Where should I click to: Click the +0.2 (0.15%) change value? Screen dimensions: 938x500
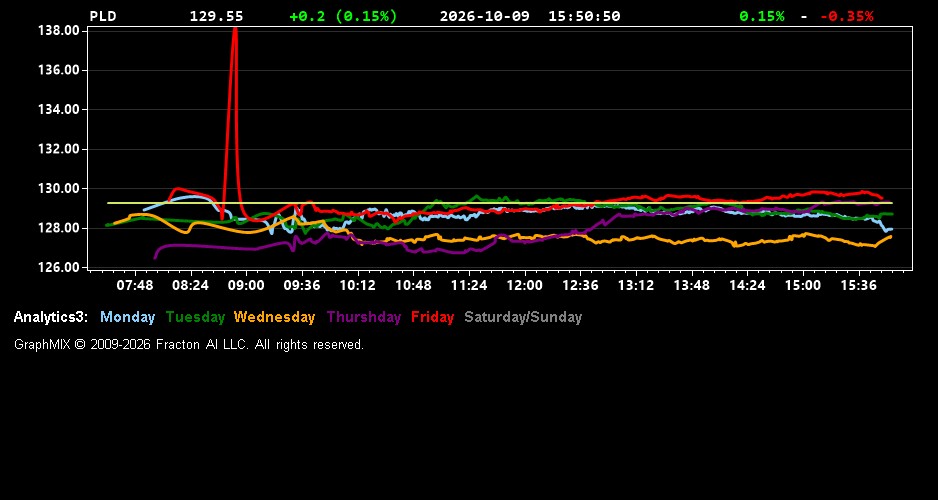tap(343, 17)
